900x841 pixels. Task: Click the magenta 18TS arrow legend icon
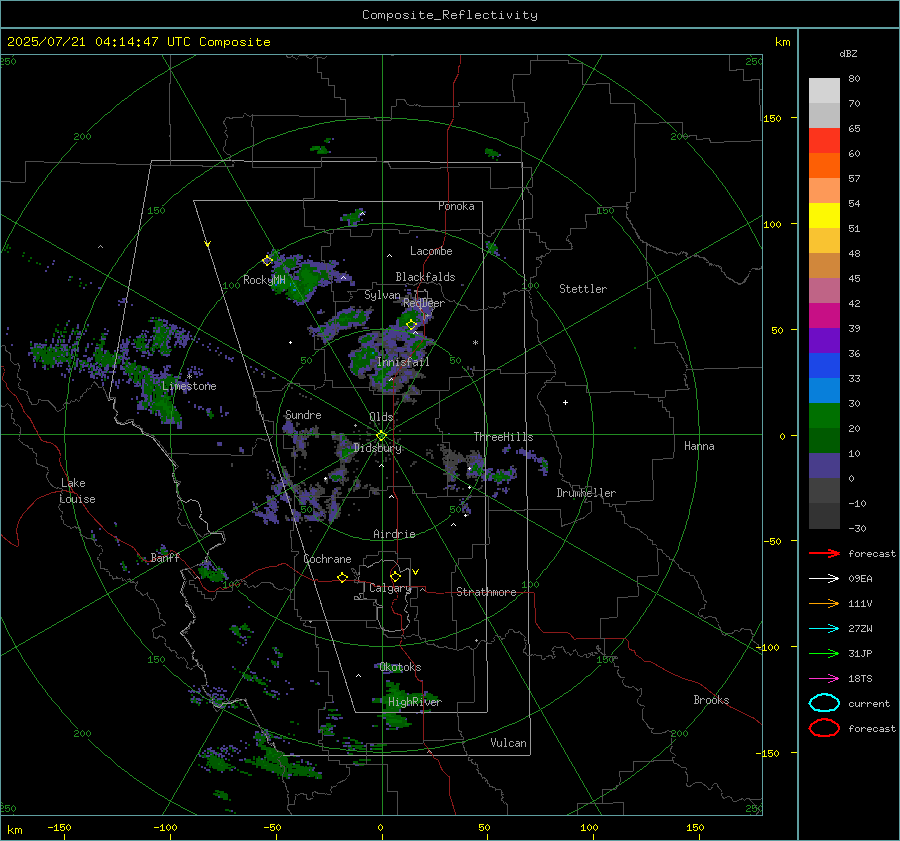824,679
